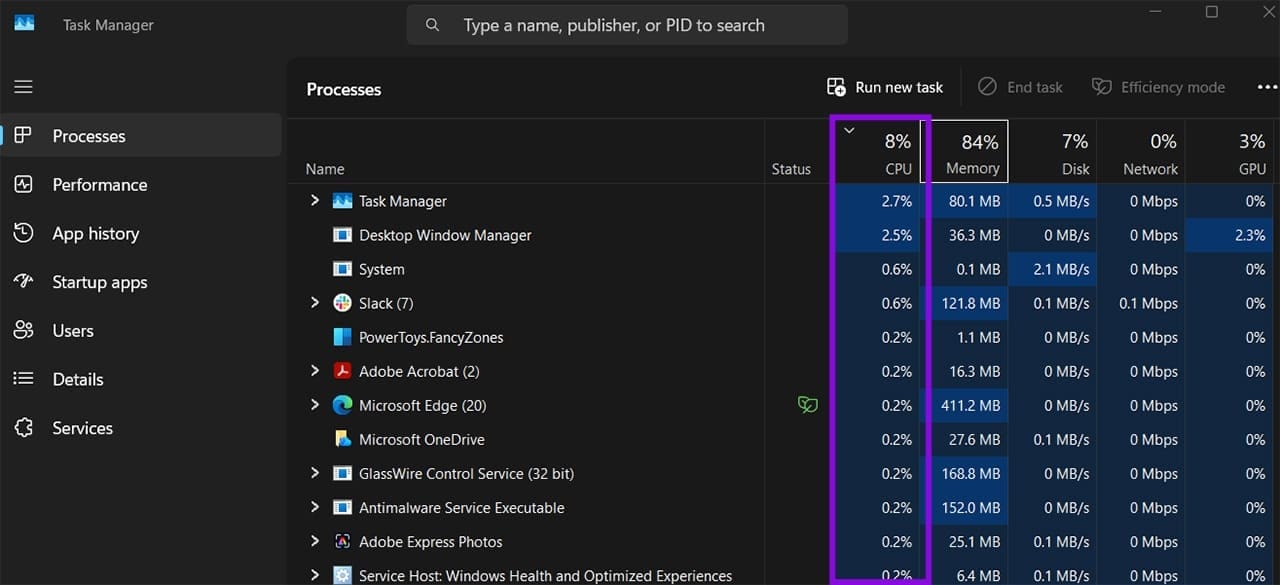Expand the Adobe Express Photos group
Image resolution: width=1280 pixels, height=585 pixels.
point(315,540)
